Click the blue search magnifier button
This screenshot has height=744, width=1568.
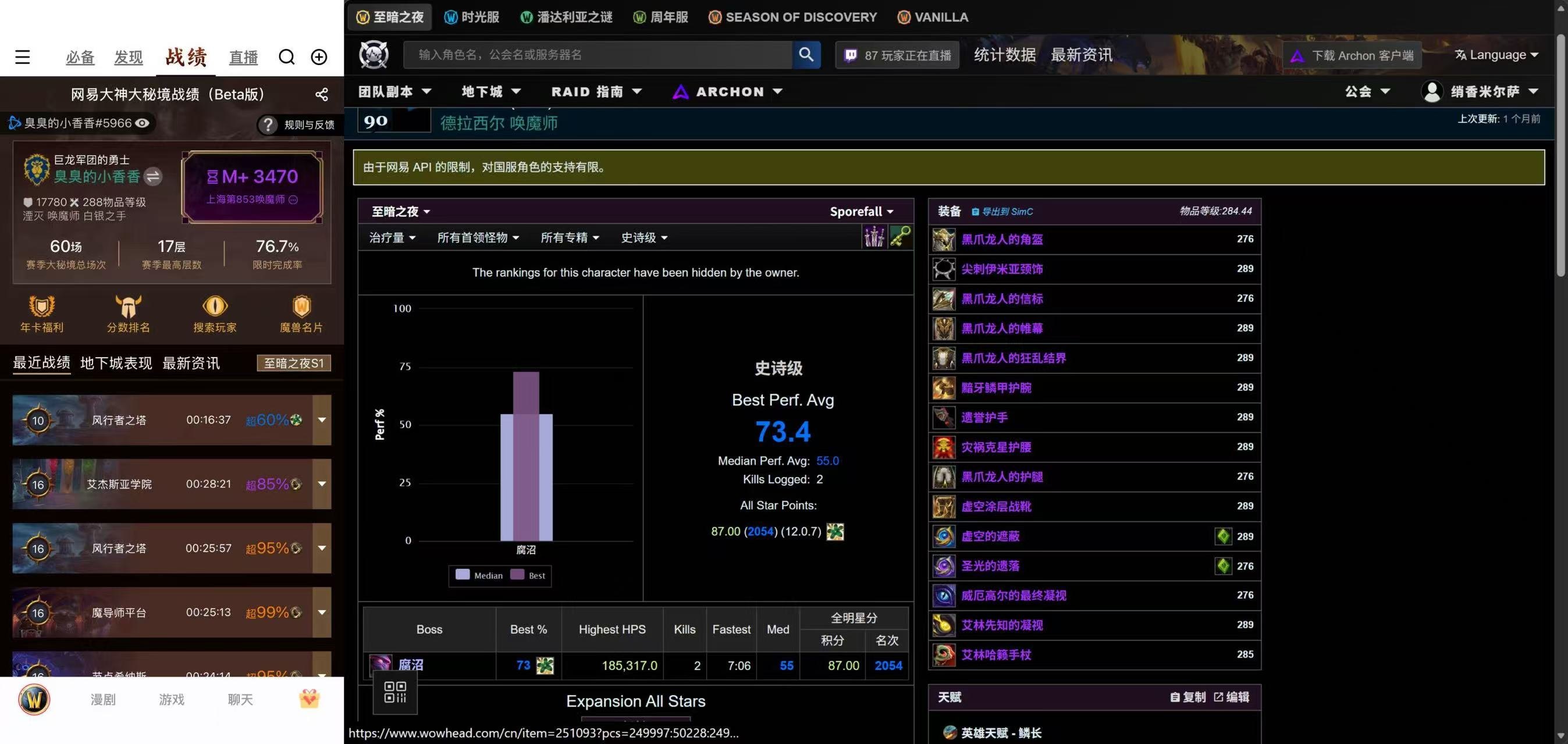[x=806, y=55]
